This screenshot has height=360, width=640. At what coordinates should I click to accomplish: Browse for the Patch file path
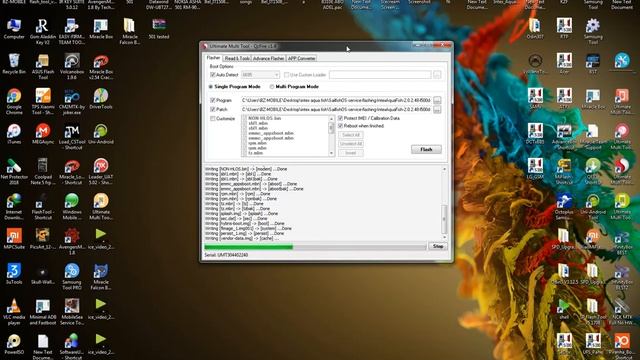(437, 109)
